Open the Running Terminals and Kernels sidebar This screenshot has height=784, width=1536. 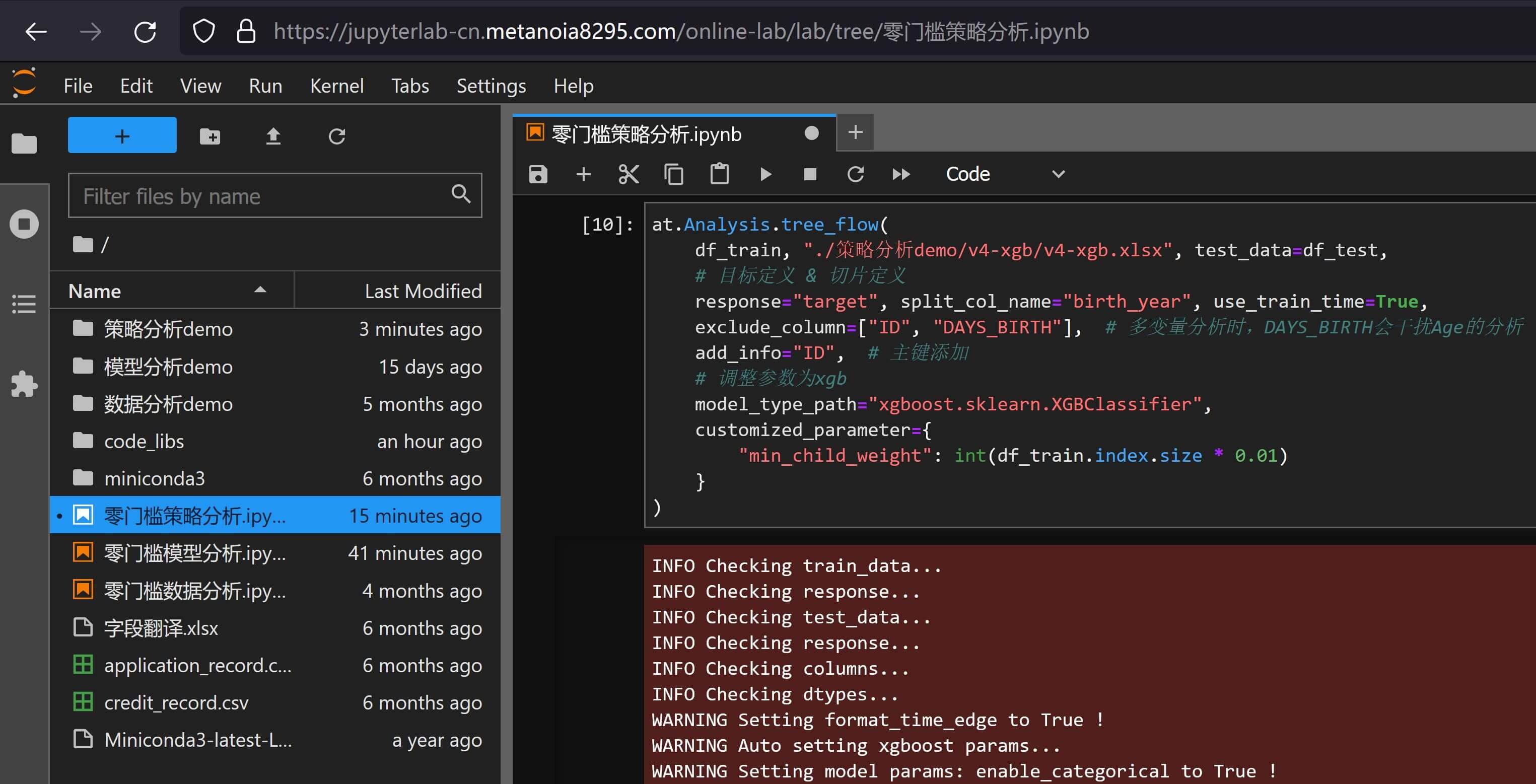tap(25, 224)
